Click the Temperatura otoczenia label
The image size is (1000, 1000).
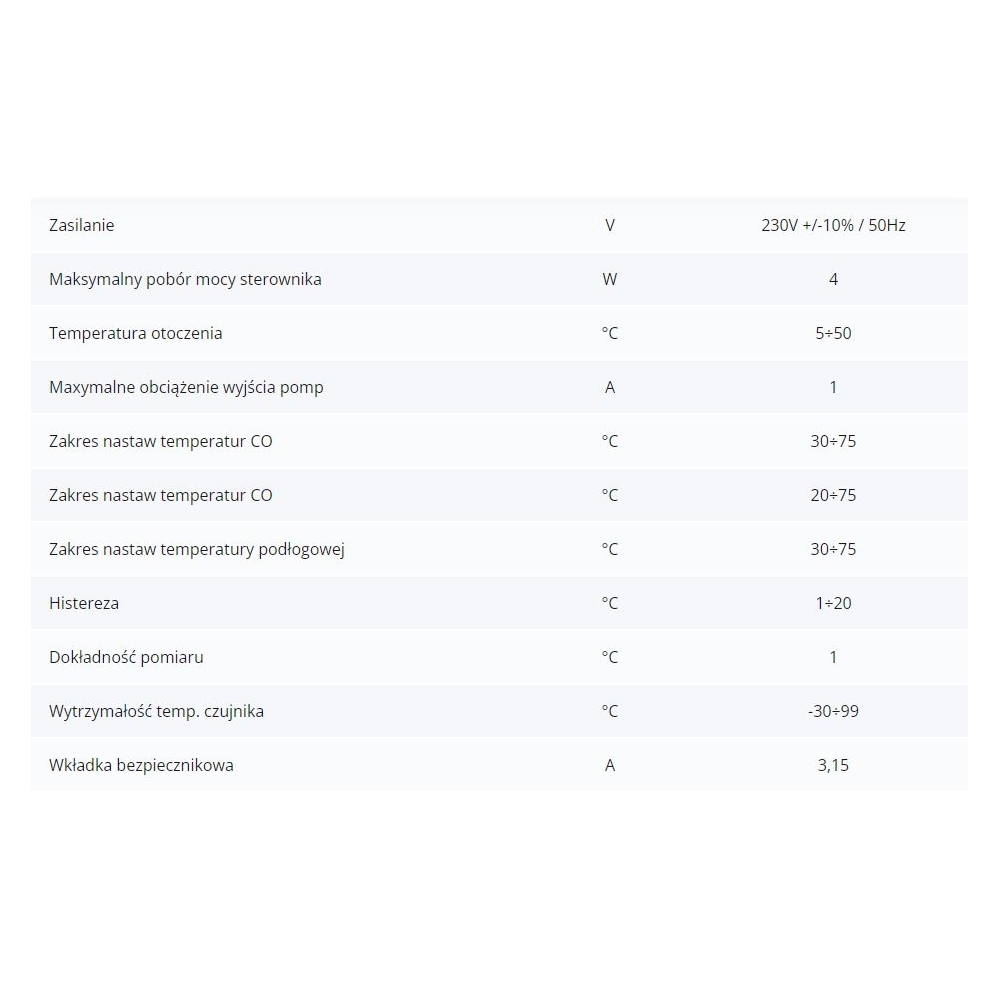136,333
